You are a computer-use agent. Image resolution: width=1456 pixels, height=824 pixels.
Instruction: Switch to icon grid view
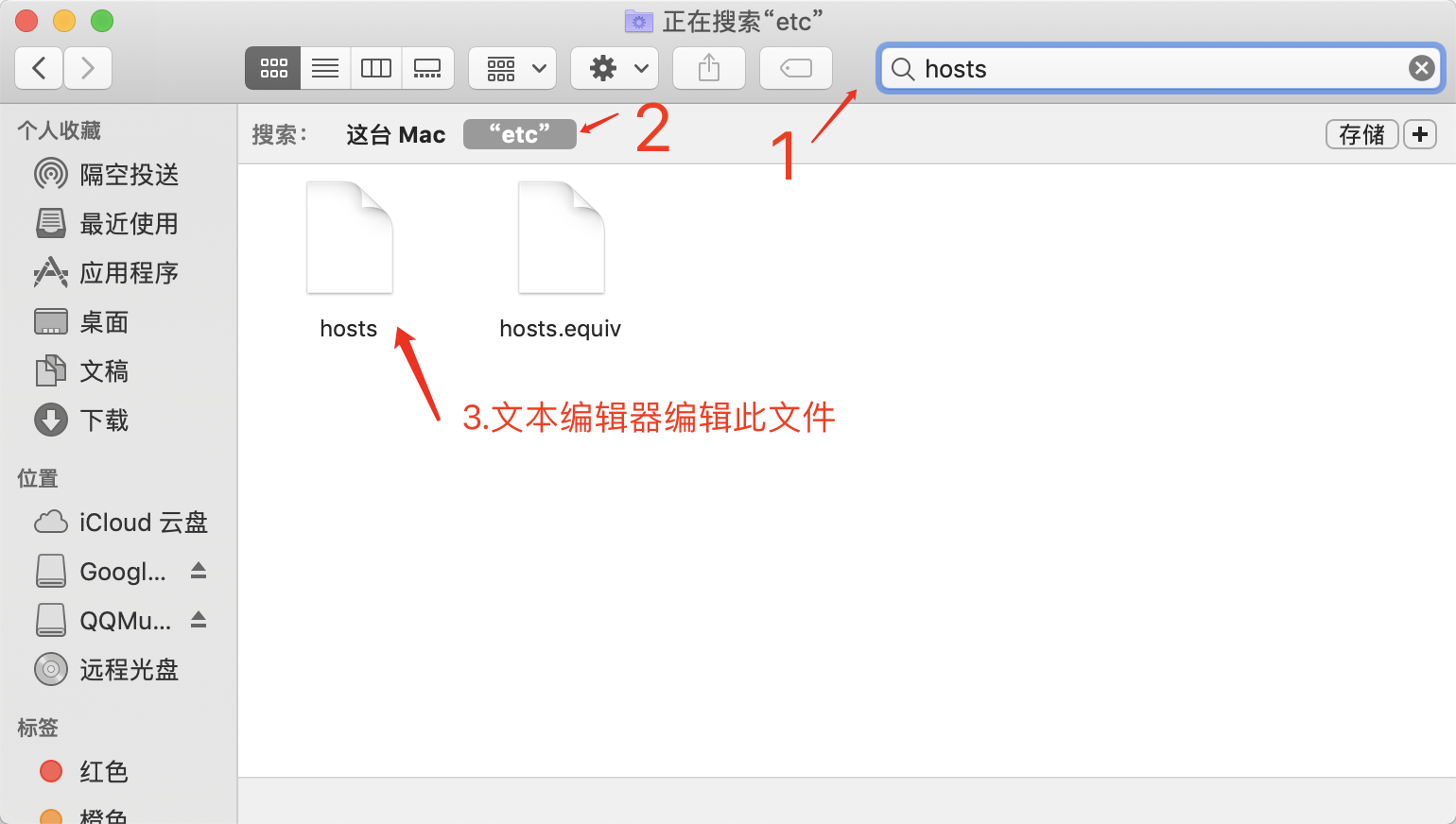click(x=273, y=68)
